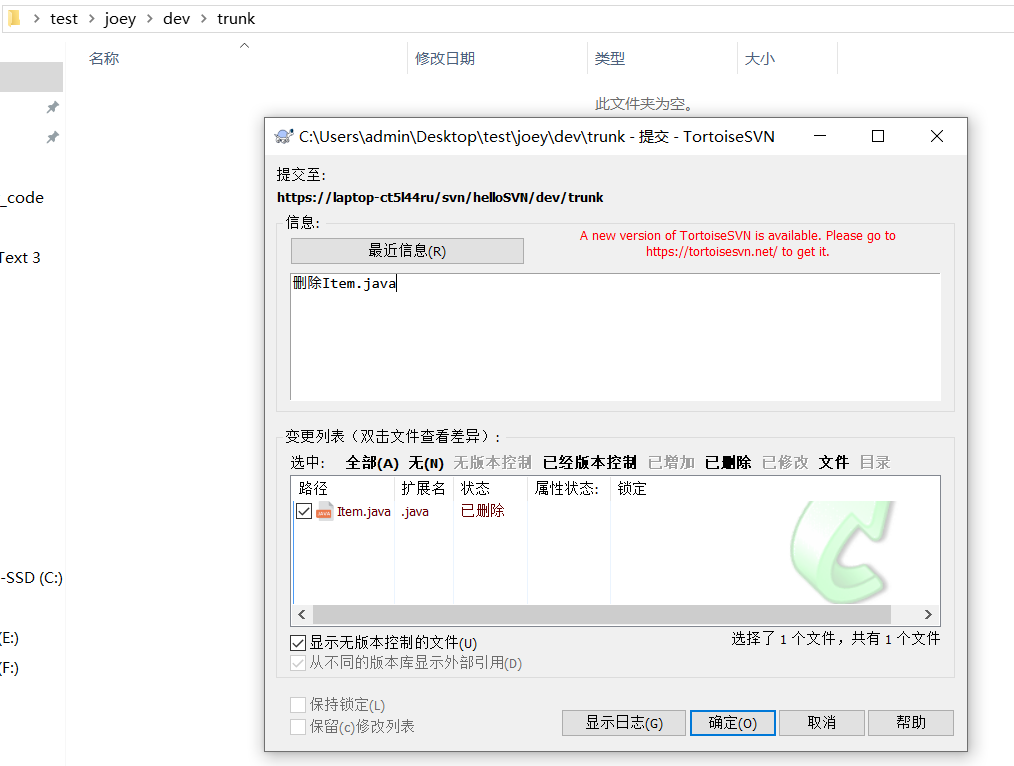This screenshot has width=1014, height=766.
Task: Minimize the TortoiseSVN commit dialog
Action: 820,136
